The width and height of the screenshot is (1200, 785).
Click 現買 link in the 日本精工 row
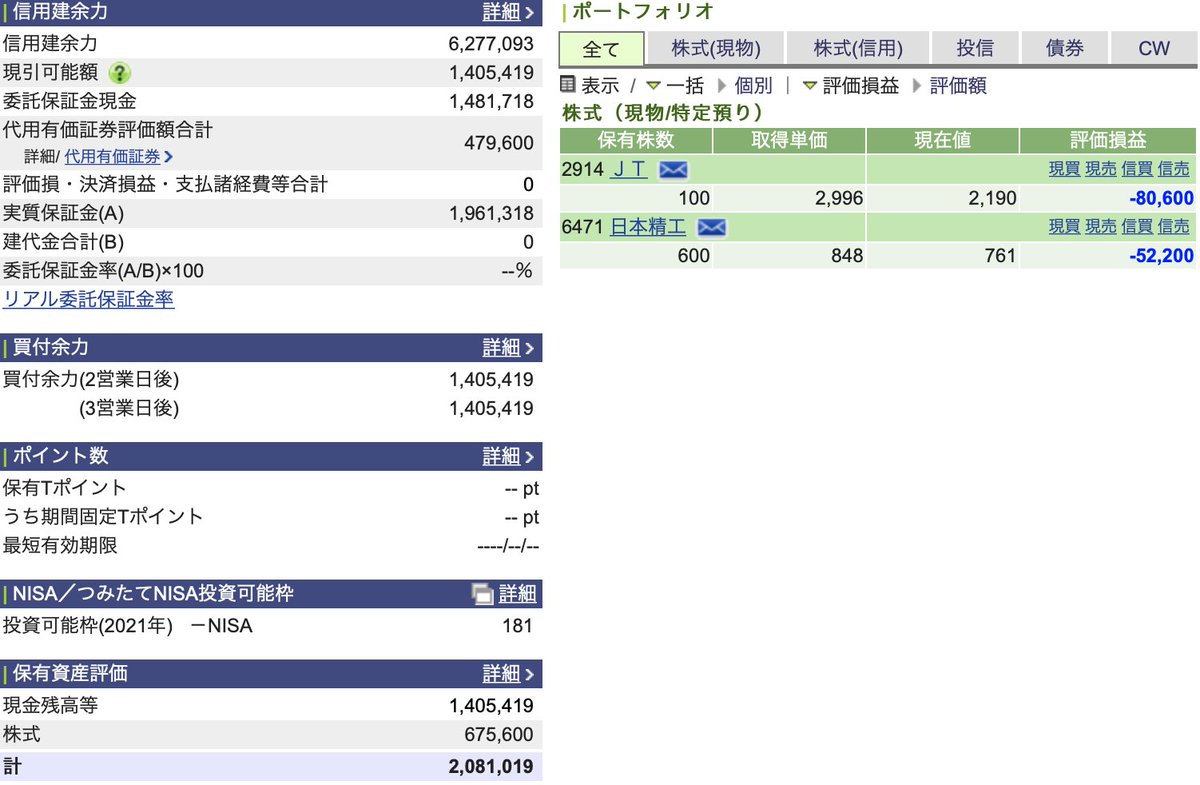point(1064,227)
